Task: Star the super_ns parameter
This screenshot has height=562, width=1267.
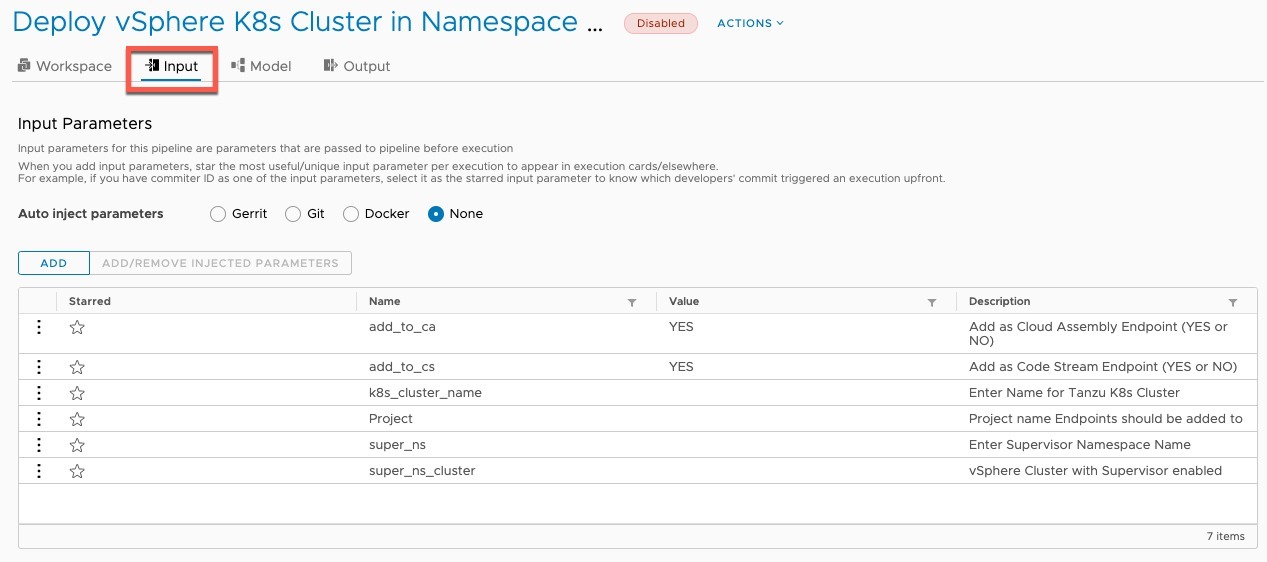Action: click(77, 445)
